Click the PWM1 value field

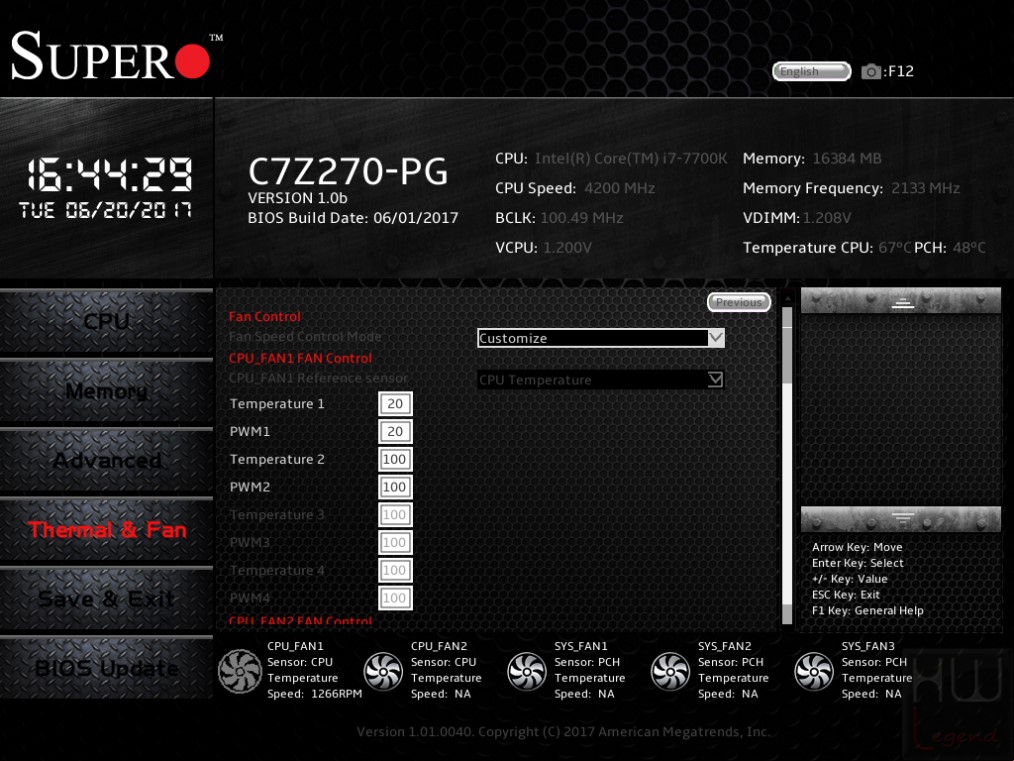(395, 431)
